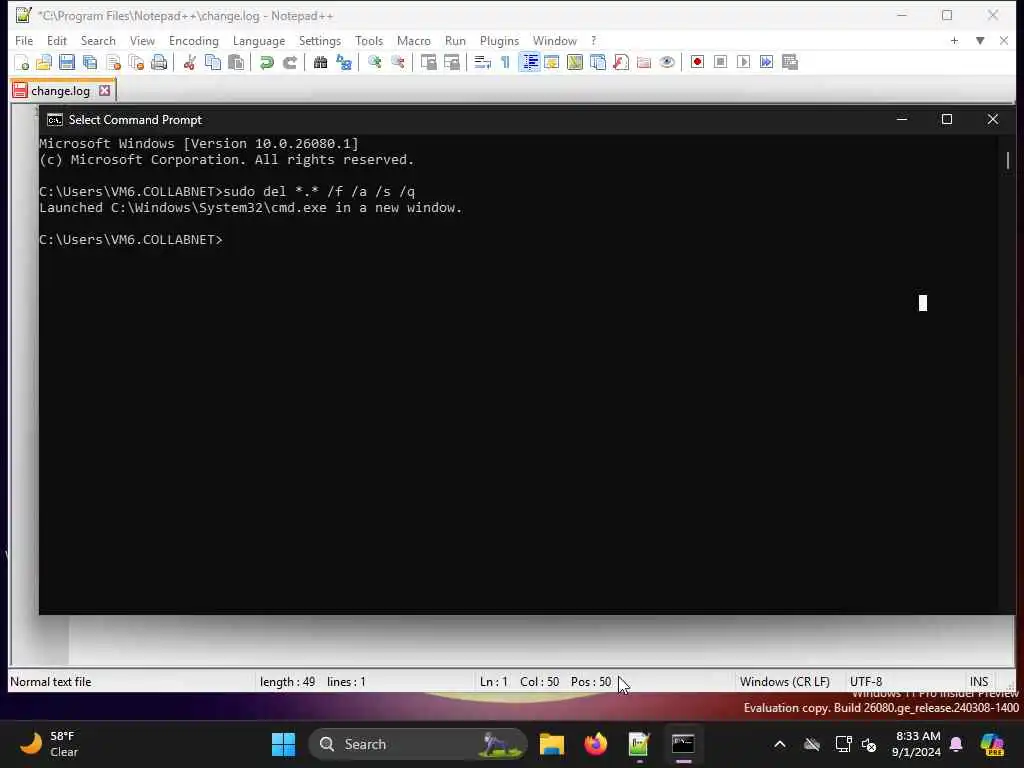The height and width of the screenshot is (768, 1024).
Task: Click UTF-8 encoding in status bar
Action: tap(866, 682)
